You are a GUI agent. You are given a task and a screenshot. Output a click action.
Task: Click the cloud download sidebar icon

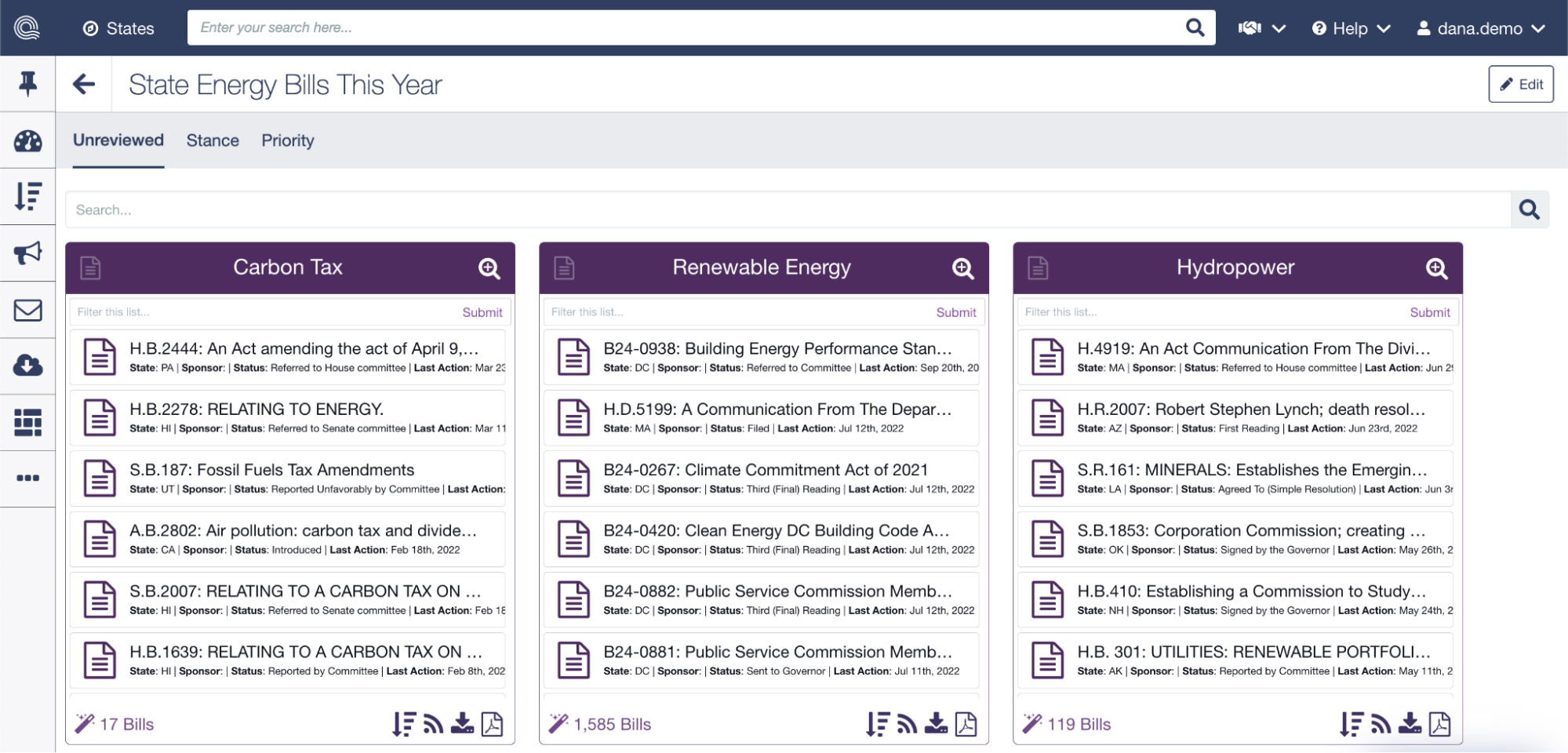27,366
